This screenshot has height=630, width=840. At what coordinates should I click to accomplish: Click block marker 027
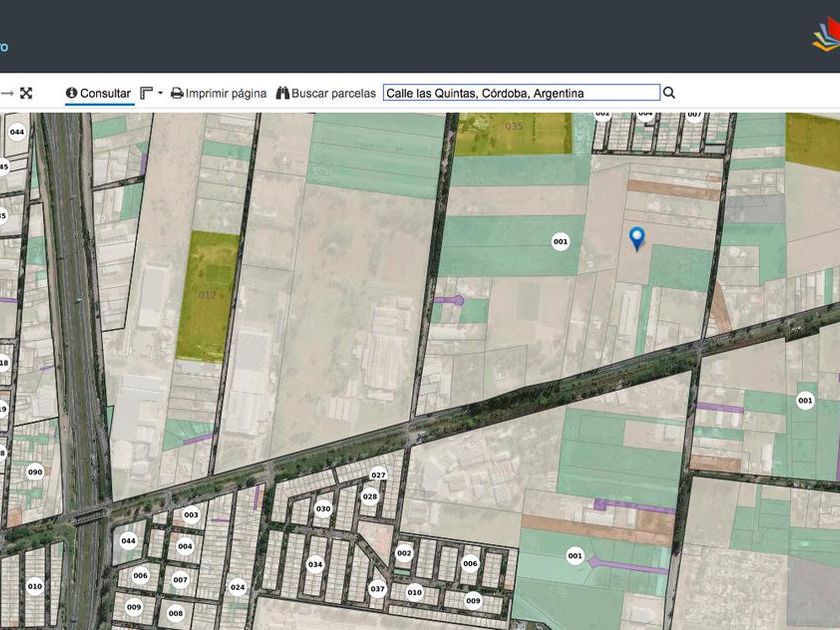[378, 475]
